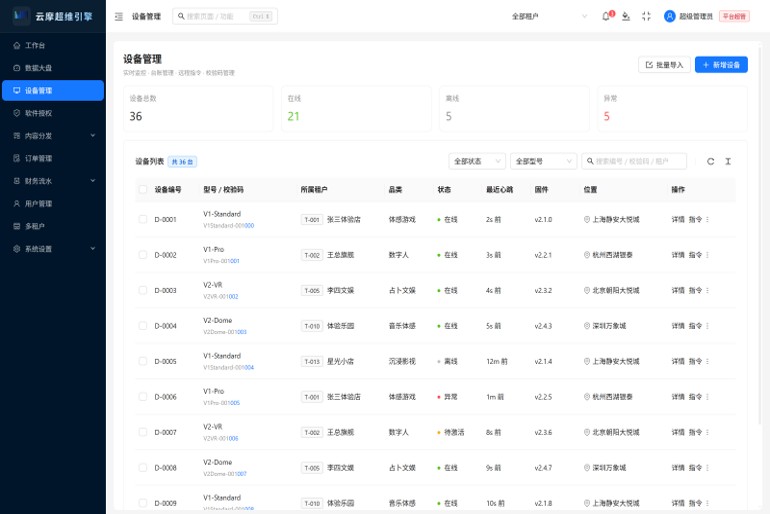Viewport: 770px width, 514px height.
Task: Go to 用户管理 in the sidebar
Action: click(x=53, y=204)
